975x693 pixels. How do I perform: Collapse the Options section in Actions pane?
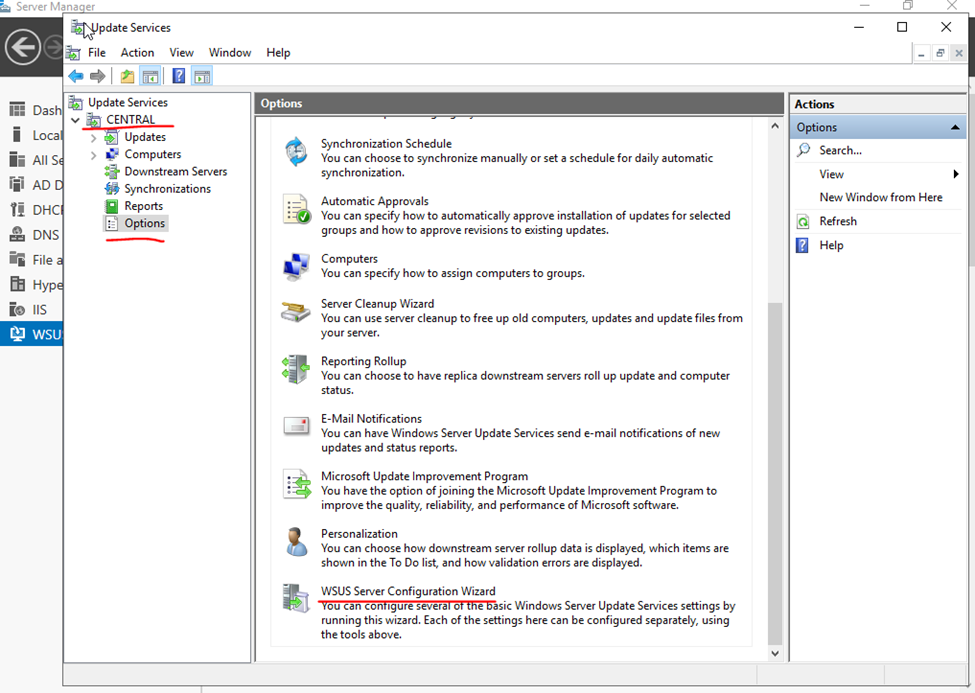[953, 127]
